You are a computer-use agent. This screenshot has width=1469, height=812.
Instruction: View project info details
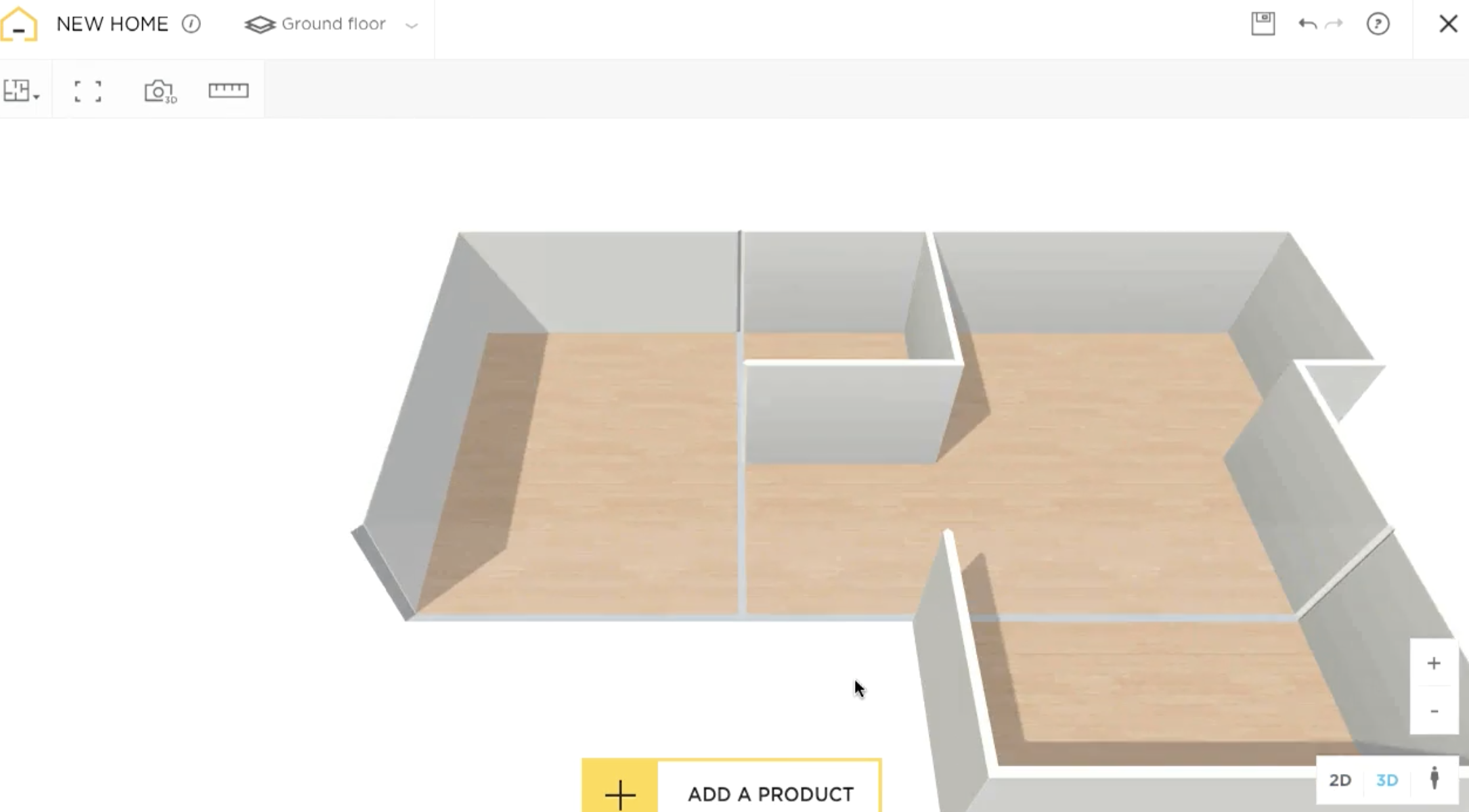(x=191, y=24)
